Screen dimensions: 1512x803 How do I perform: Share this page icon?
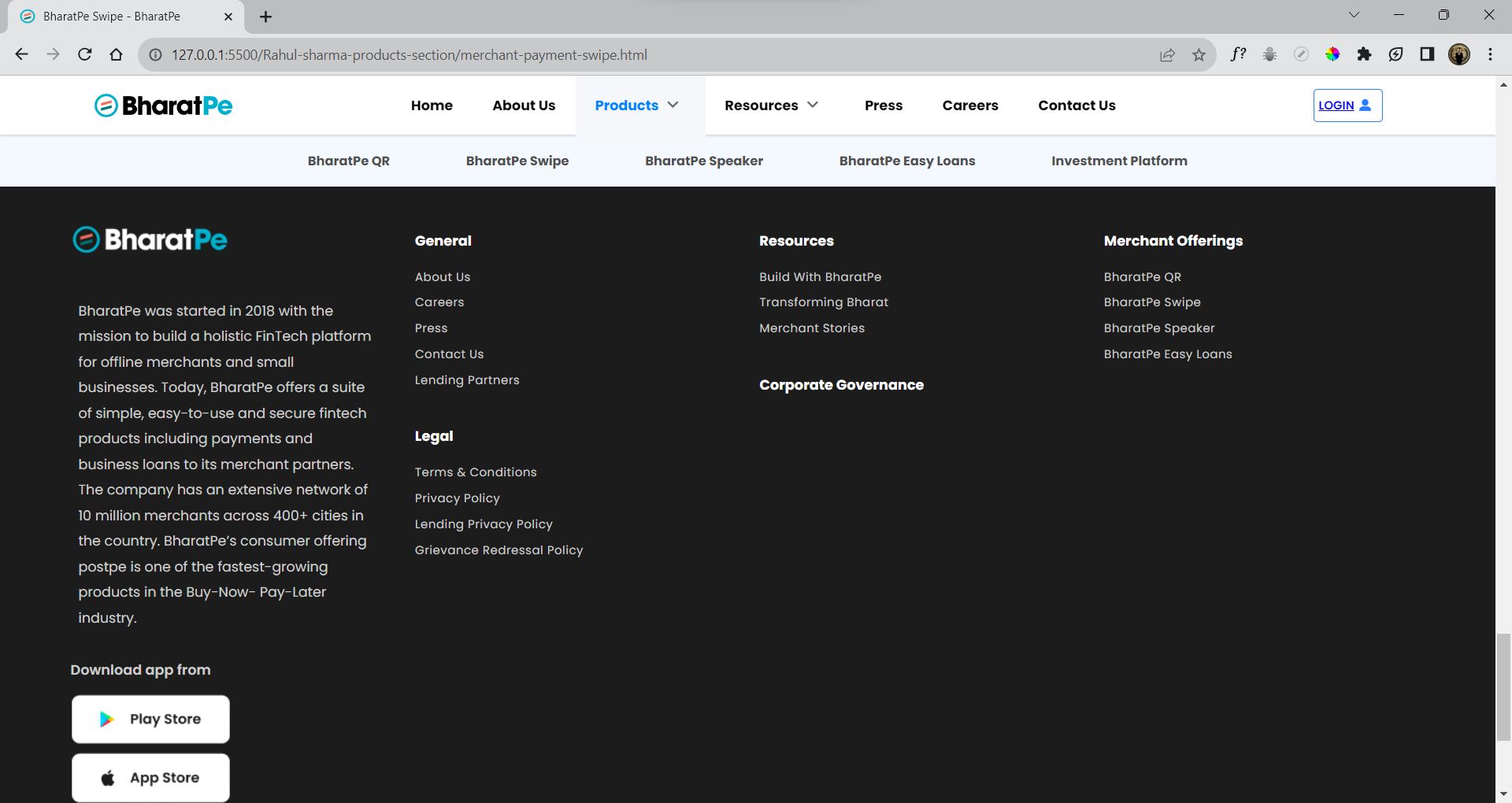[1167, 55]
